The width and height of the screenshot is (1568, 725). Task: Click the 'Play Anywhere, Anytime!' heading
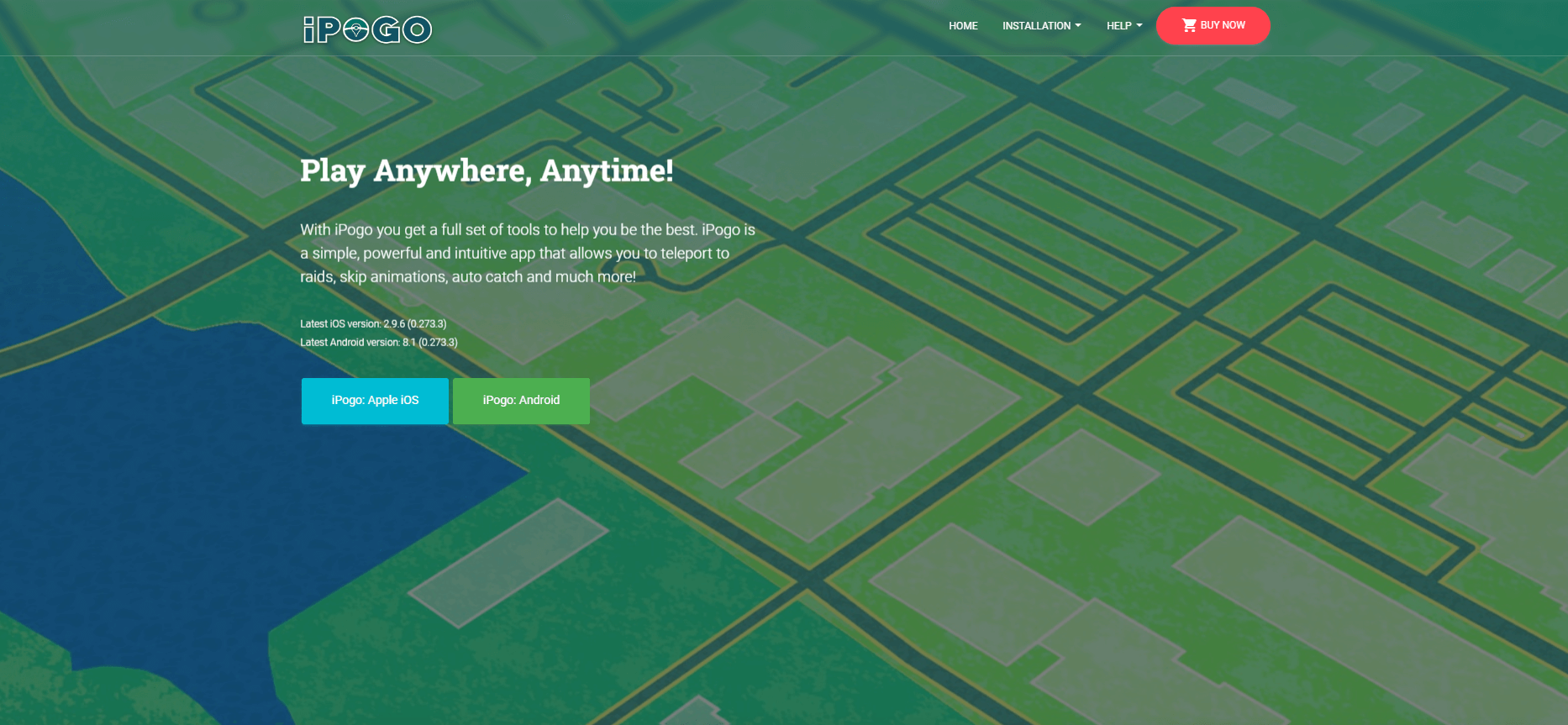(x=487, y=171)
